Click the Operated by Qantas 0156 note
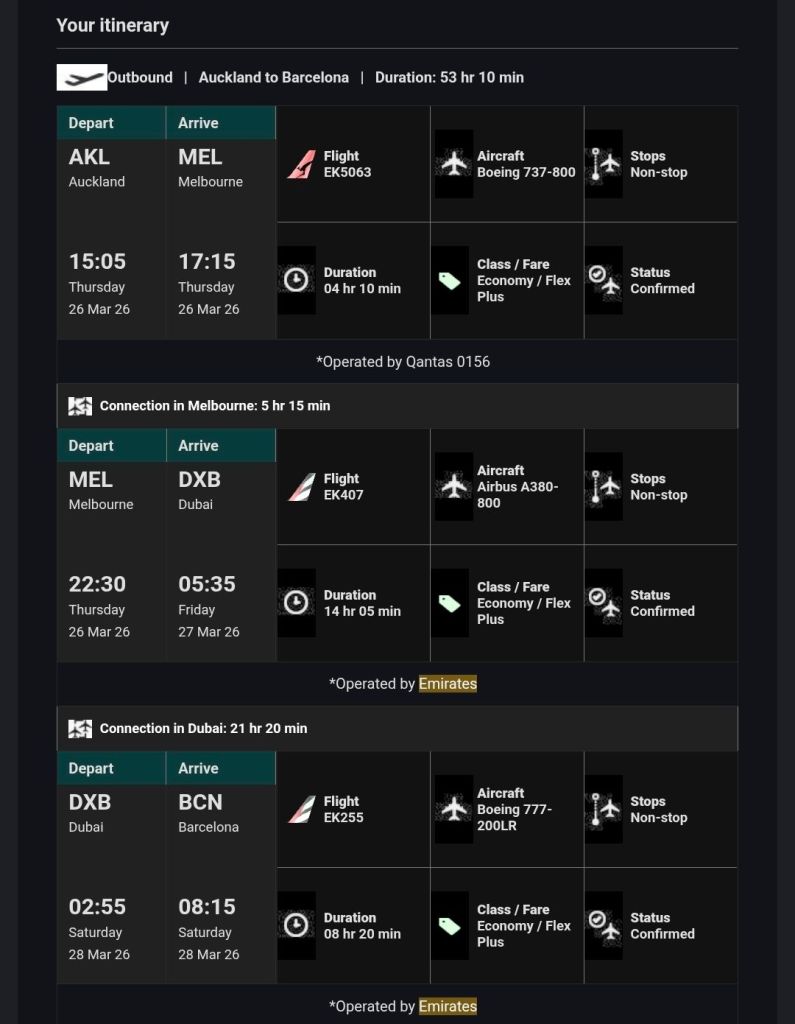The height and width of the screenshot is (1024, 795). click(x=403, y=362)
